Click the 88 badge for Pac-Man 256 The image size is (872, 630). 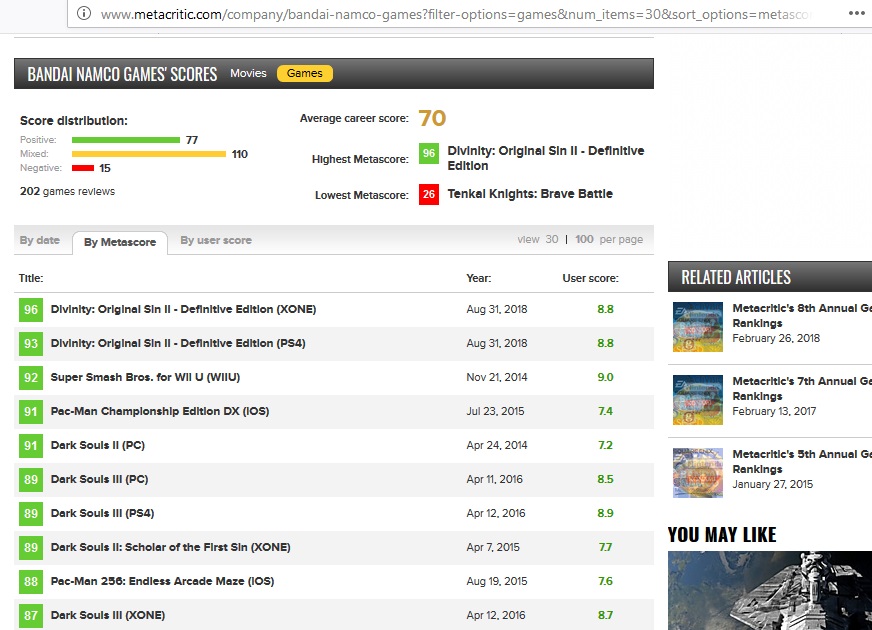(31, 581)
